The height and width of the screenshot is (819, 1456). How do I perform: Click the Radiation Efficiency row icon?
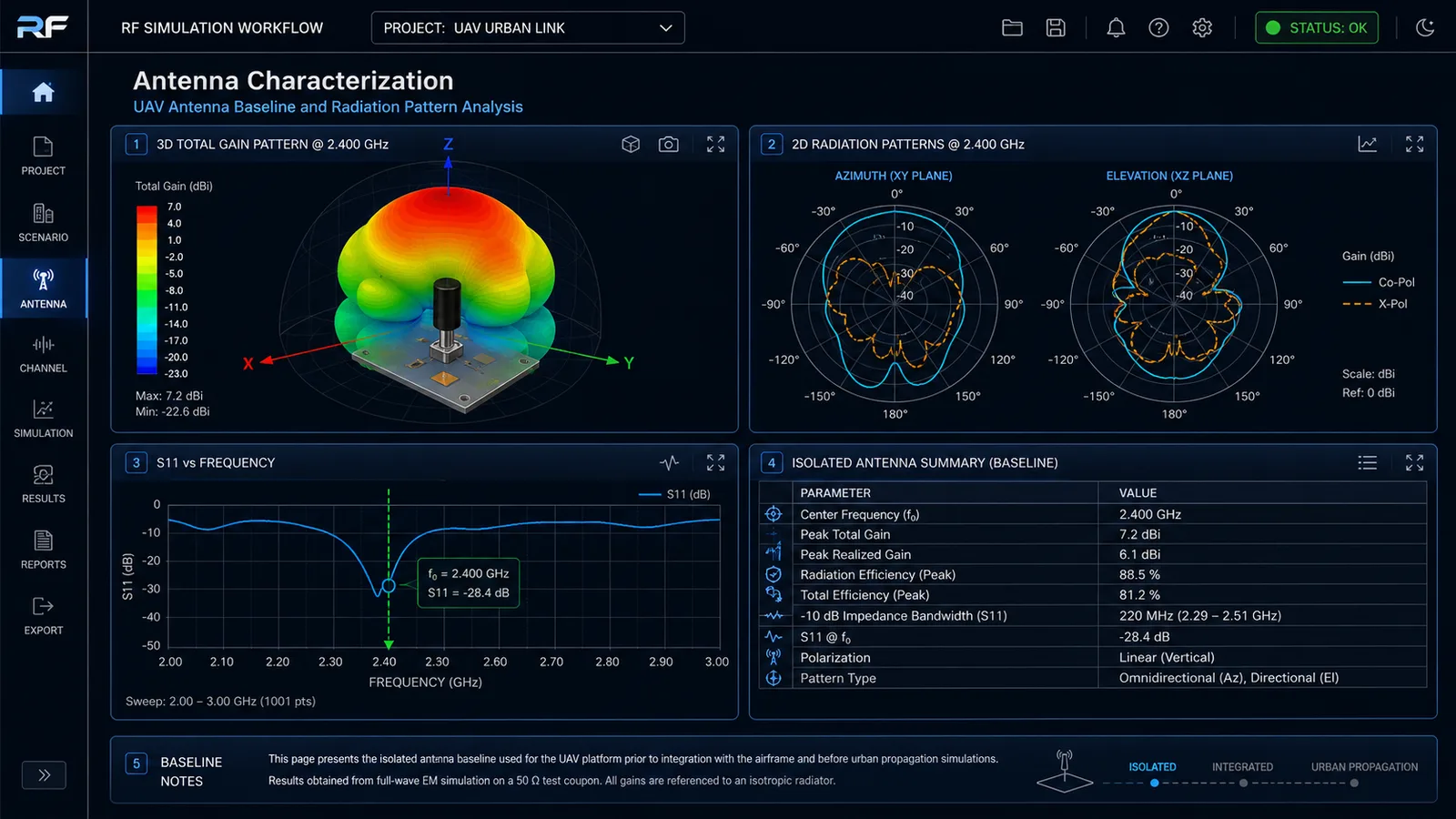[773, 574]
